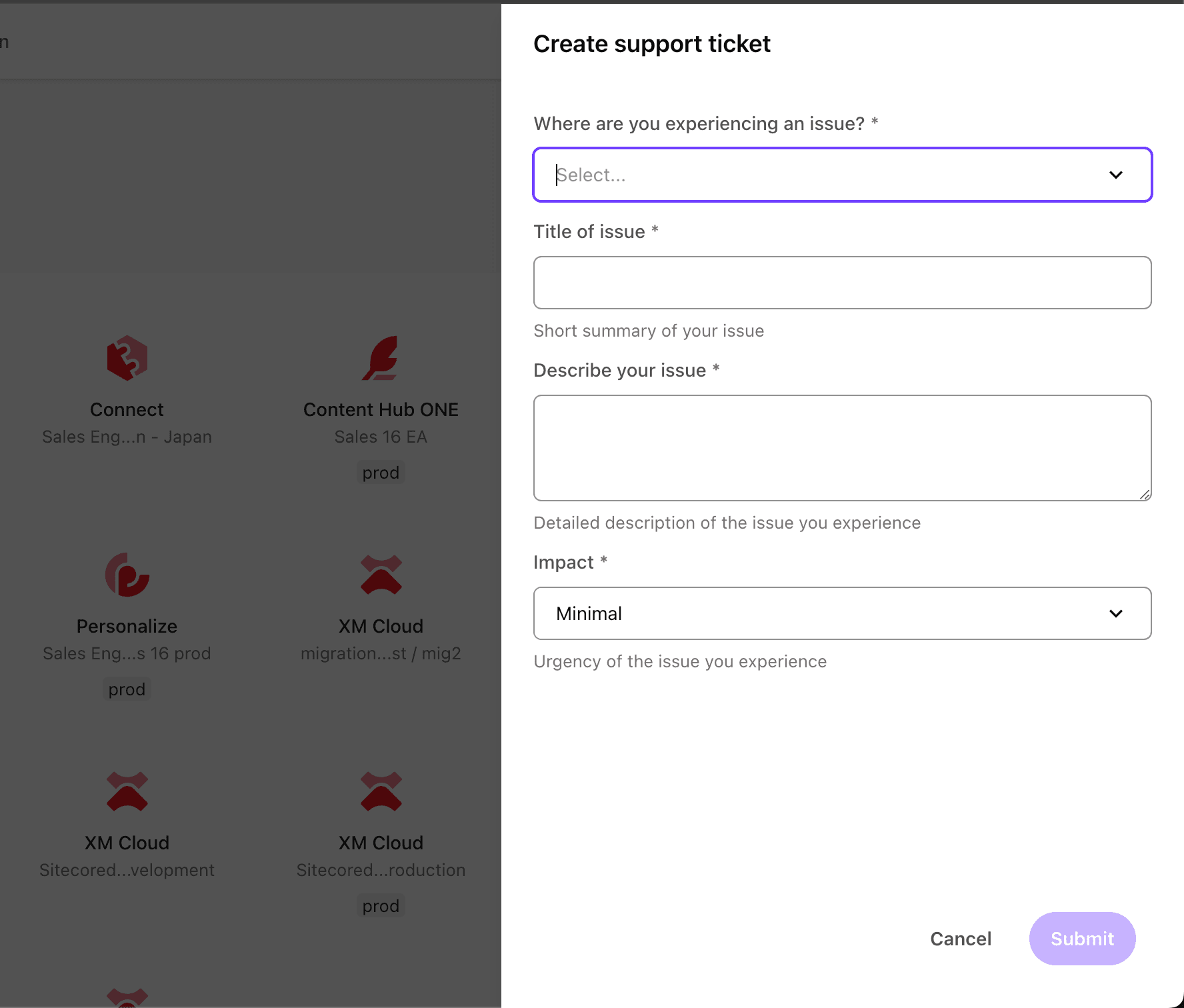Click the Personalize app title
Screen dimensions: 1184x1008
tap(127, 626)
